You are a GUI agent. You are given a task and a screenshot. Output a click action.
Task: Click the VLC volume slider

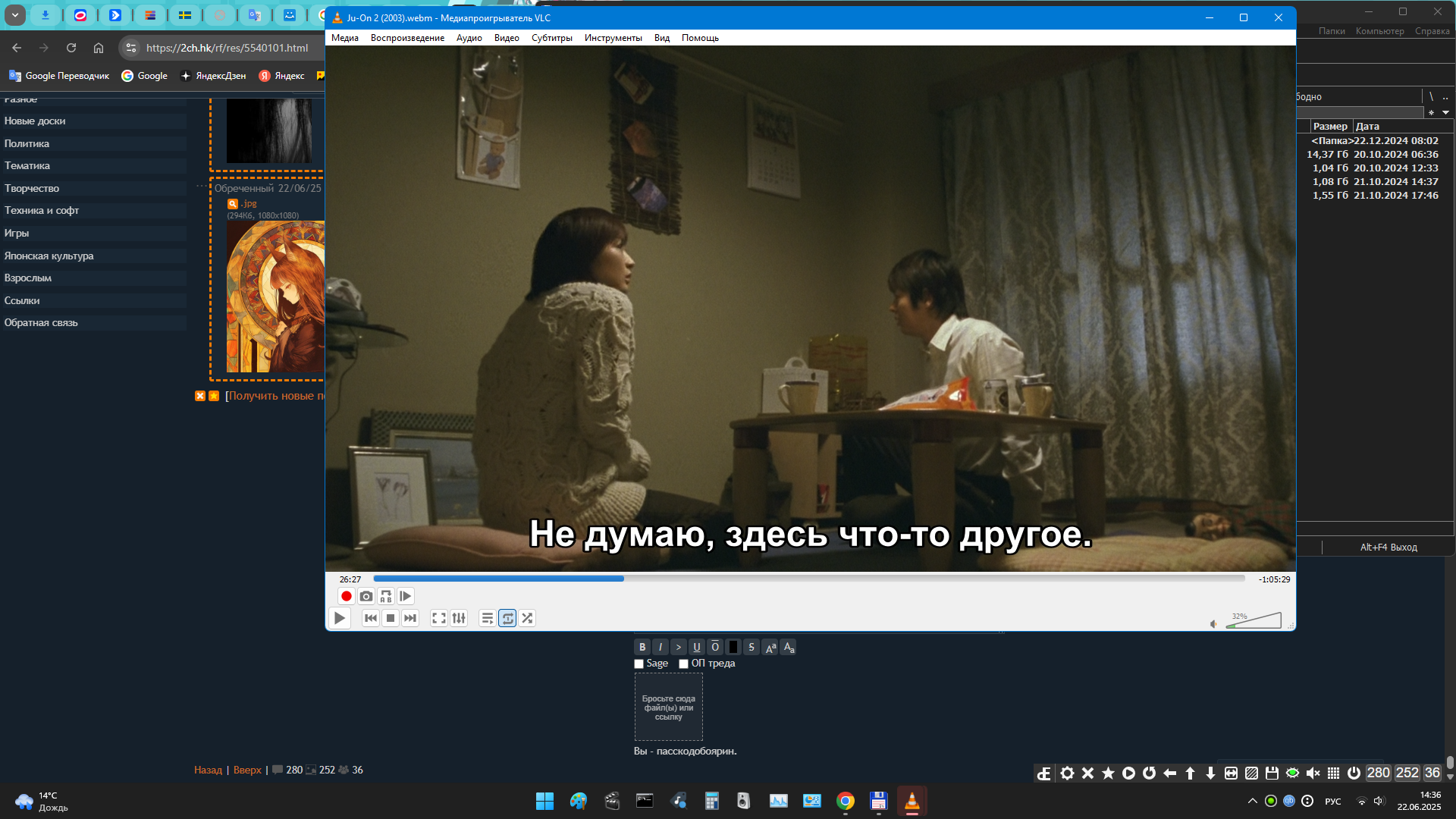[x=1254, y=621]
